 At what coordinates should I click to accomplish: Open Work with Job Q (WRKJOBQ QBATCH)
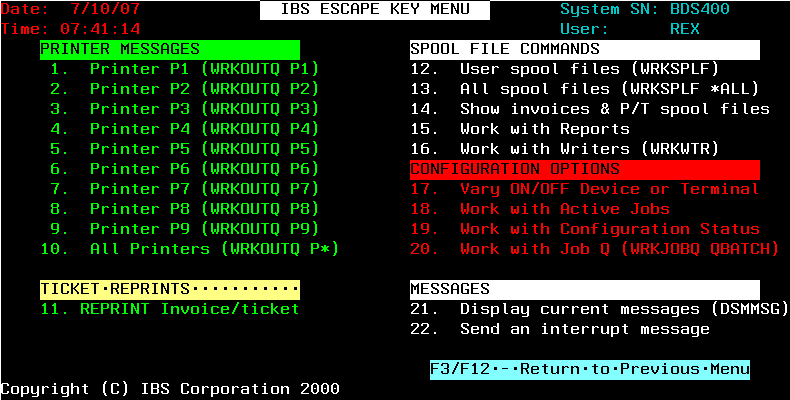pyautogui.click(x=595, y=249)
